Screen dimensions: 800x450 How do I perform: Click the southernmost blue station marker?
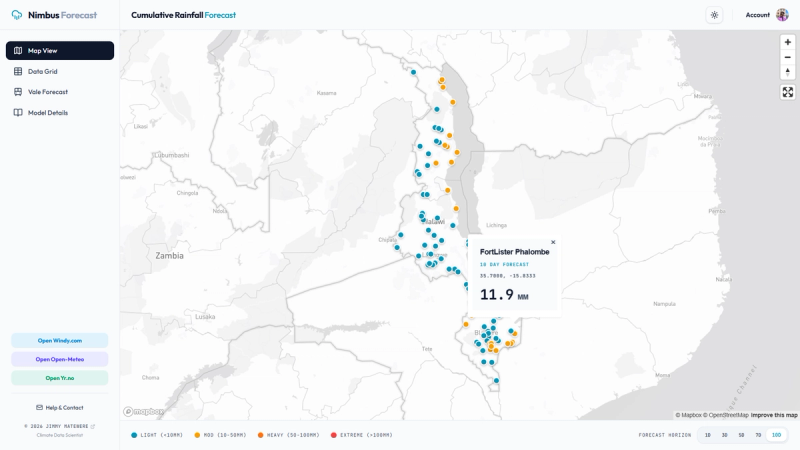[496, 381]
